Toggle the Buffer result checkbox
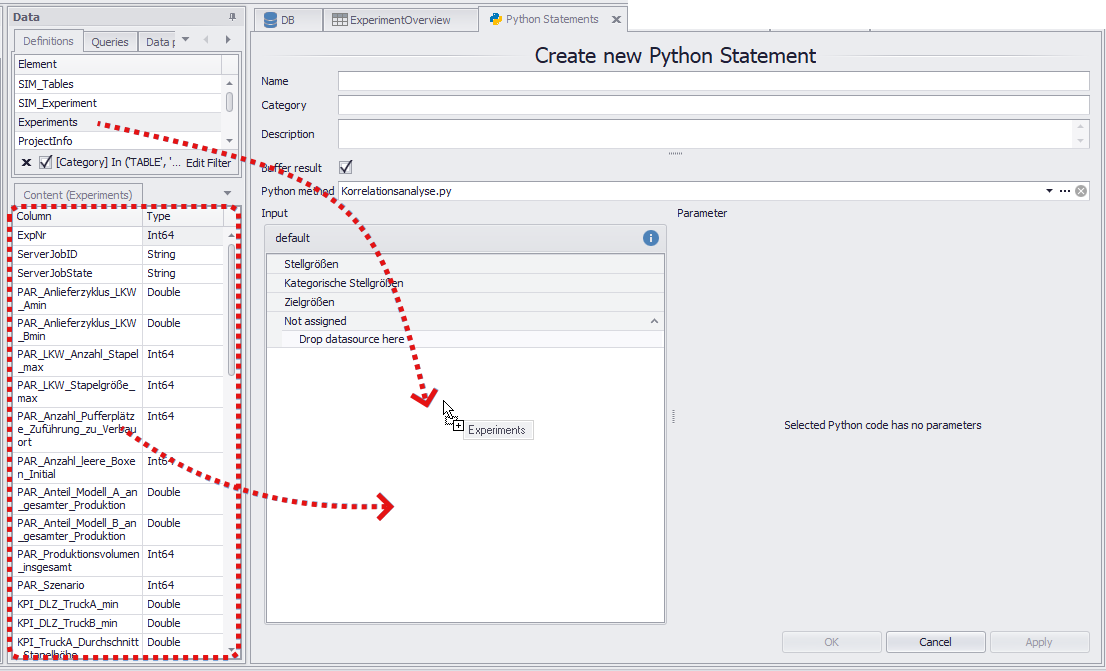This screenshot has width=1106, height=671. pos(345,167)
